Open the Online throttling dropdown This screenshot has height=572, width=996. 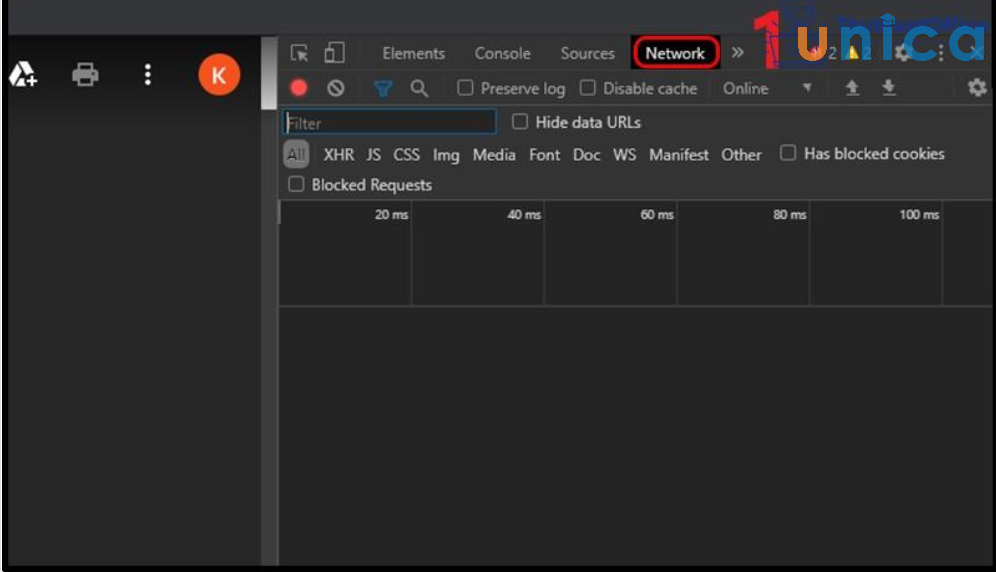767,88
